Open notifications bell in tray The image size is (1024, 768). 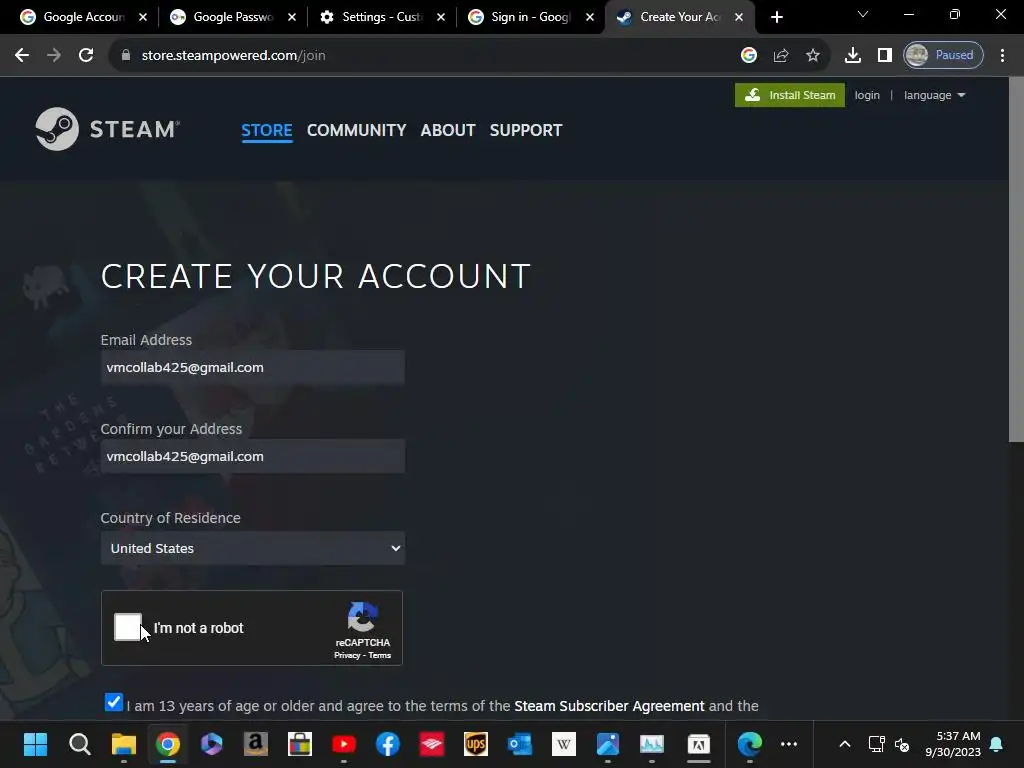[997, 744]
